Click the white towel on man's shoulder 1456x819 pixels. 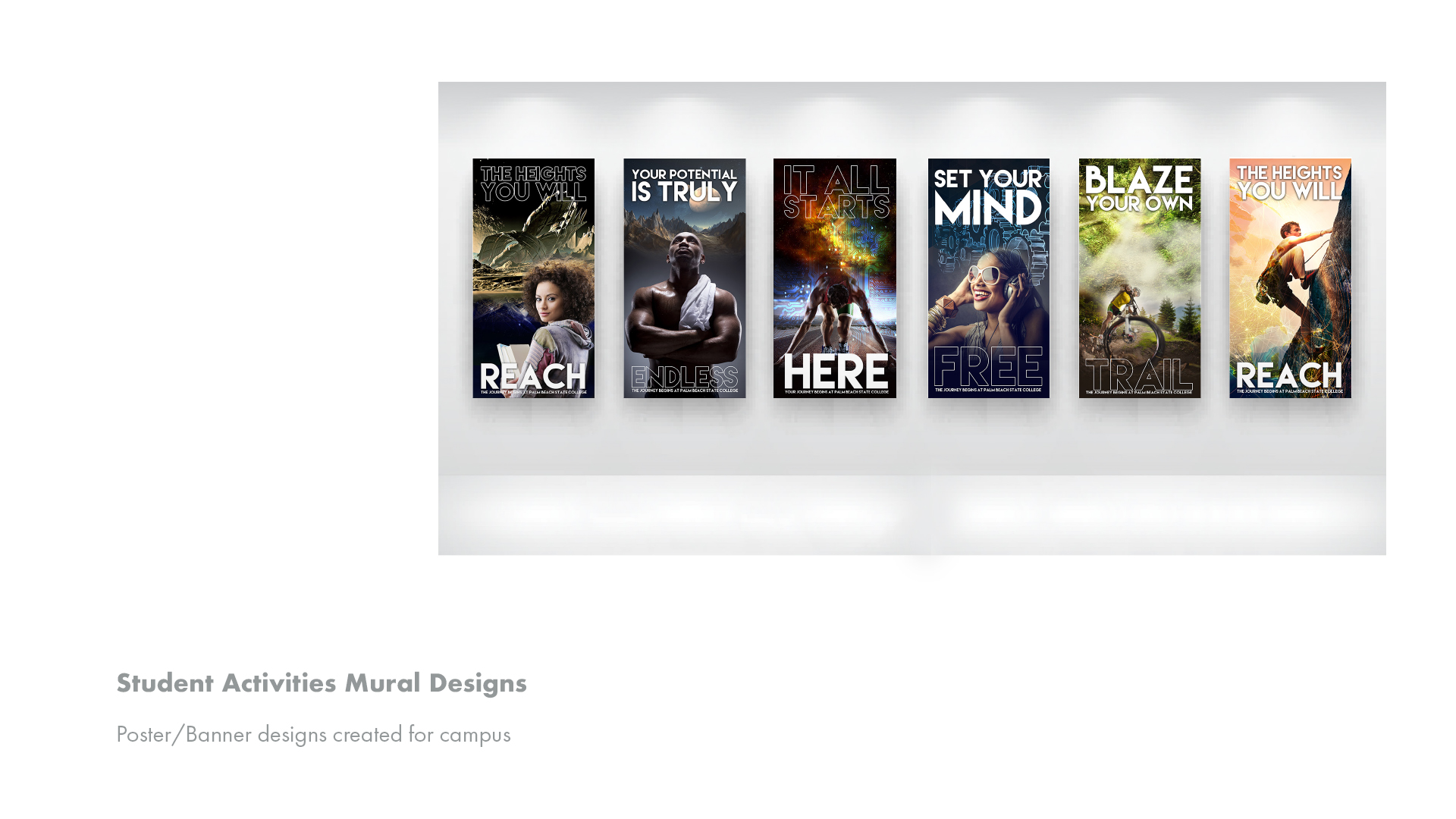699,302
